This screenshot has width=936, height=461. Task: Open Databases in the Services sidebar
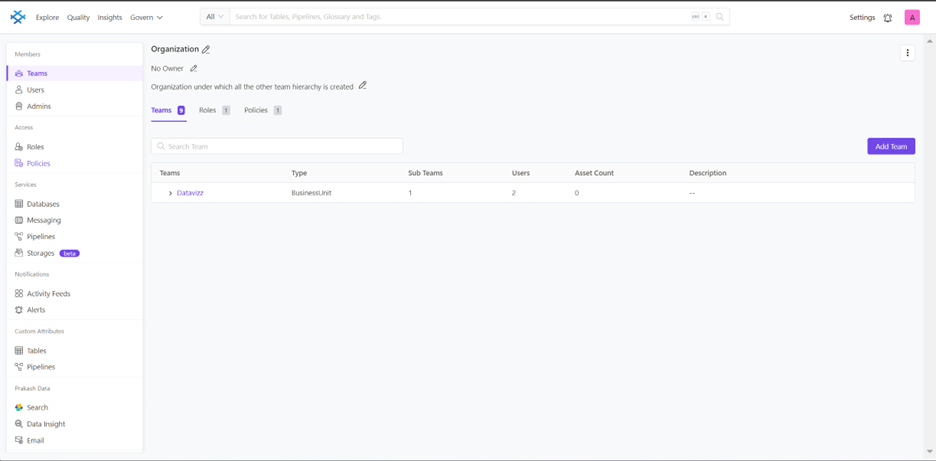click(43, 204)
